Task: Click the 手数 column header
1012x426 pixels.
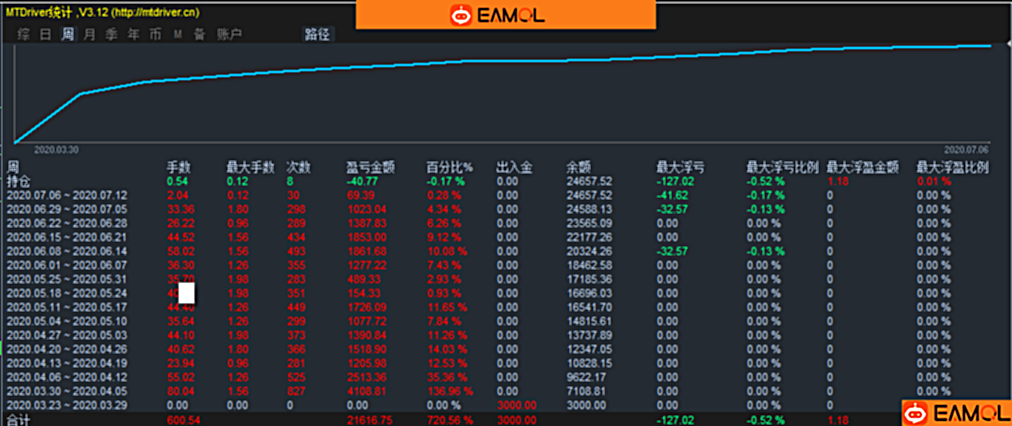Action: (178, 168)
